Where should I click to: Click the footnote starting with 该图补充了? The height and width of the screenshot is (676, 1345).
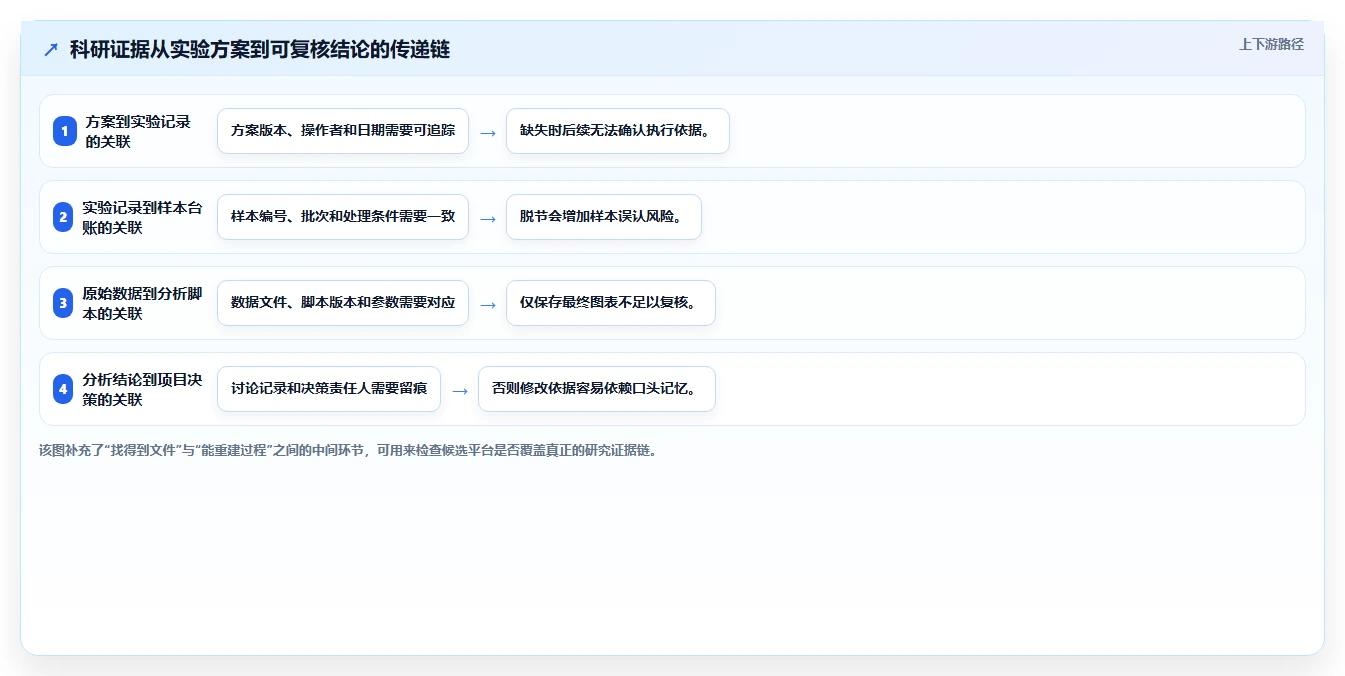pos(348,450)
